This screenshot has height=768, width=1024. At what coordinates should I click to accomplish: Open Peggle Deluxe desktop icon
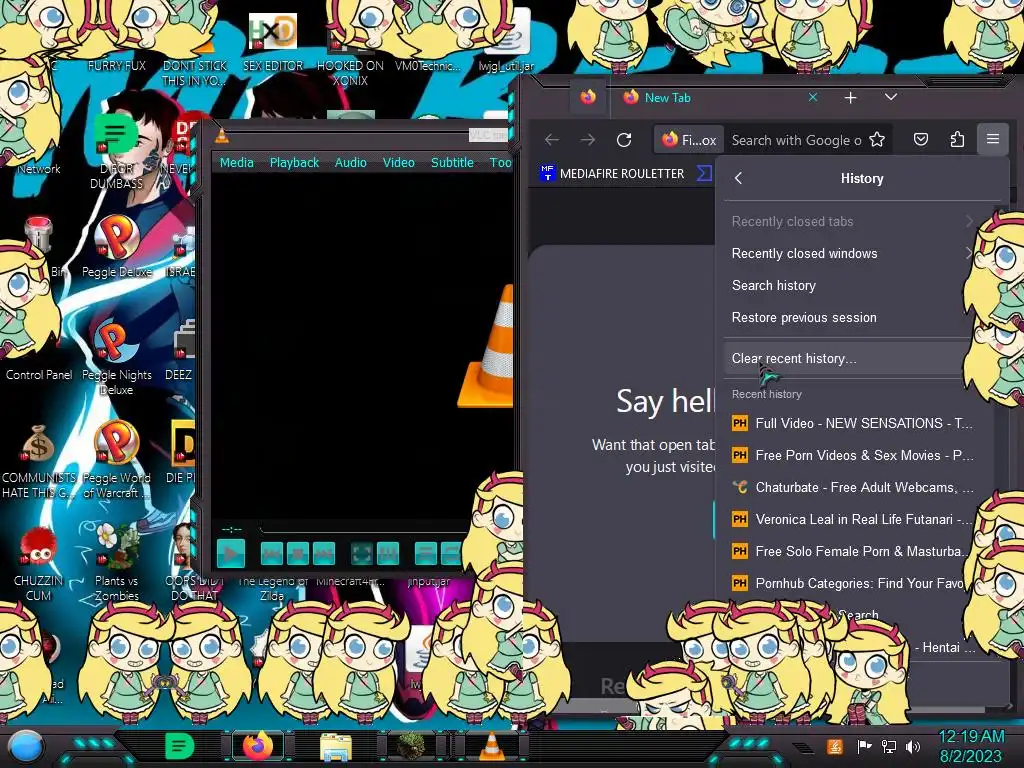117,247
